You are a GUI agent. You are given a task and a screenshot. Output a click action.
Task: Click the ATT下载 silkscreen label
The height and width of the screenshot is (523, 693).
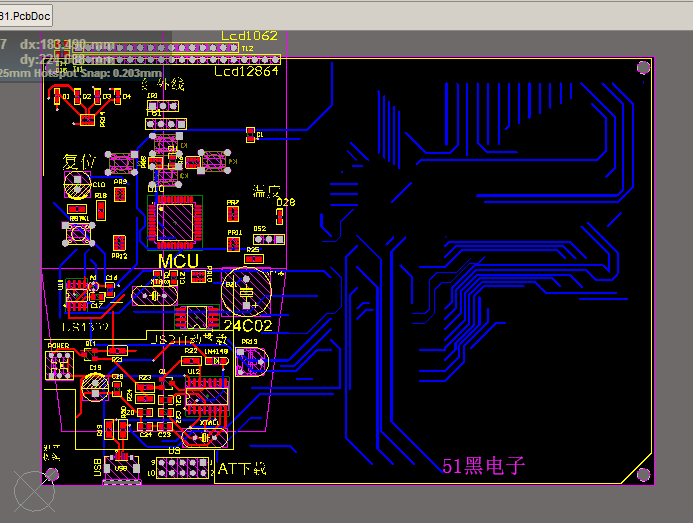[x=242, y=469]
